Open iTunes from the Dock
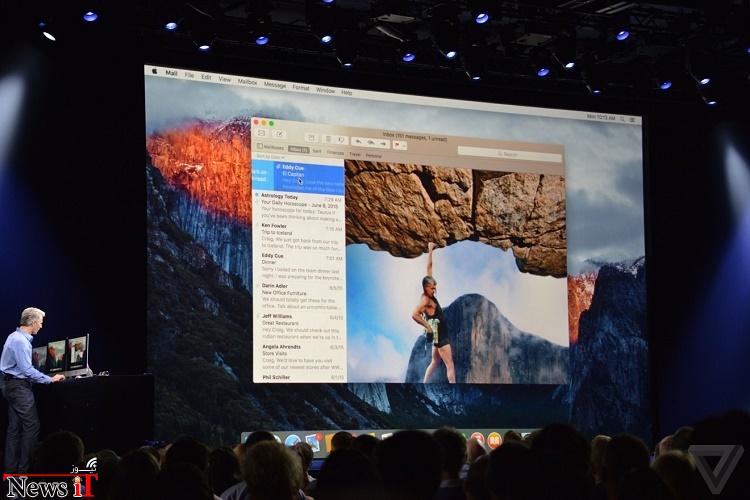The image size is (750, 500). point(477,438)
